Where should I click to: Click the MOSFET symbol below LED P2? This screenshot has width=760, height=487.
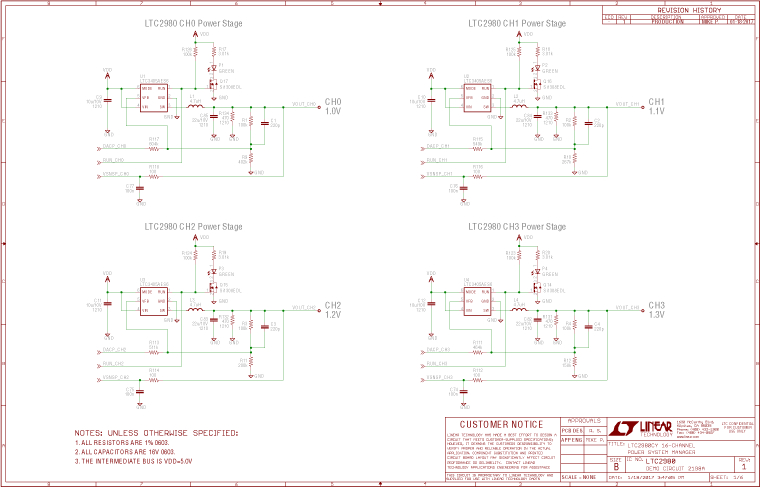pyautogui.click(x=536, y=85)
